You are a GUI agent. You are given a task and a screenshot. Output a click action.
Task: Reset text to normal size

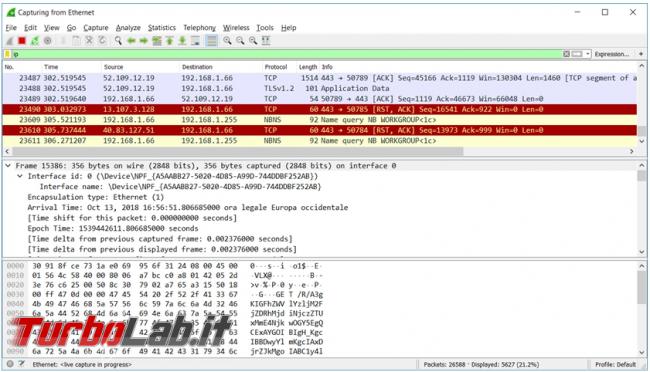[x=253, y=41]
